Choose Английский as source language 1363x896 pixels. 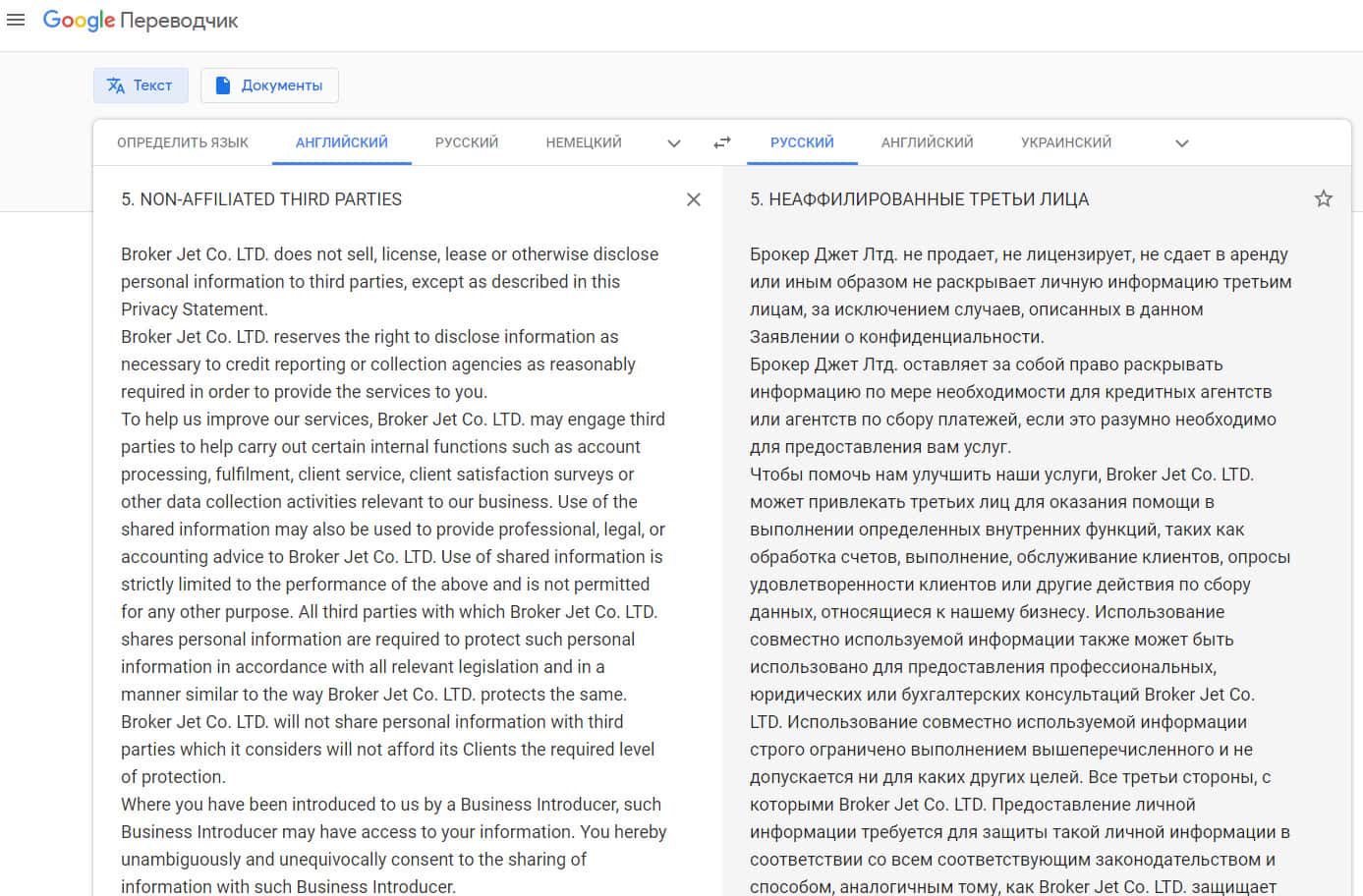[342, 142]
